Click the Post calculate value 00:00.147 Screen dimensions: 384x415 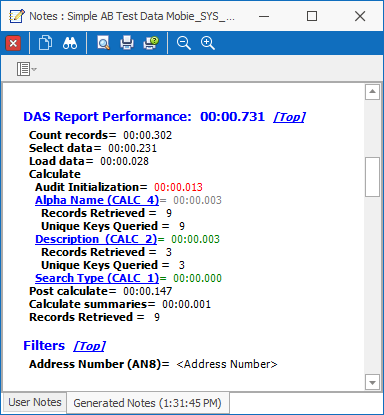[148, 291]
